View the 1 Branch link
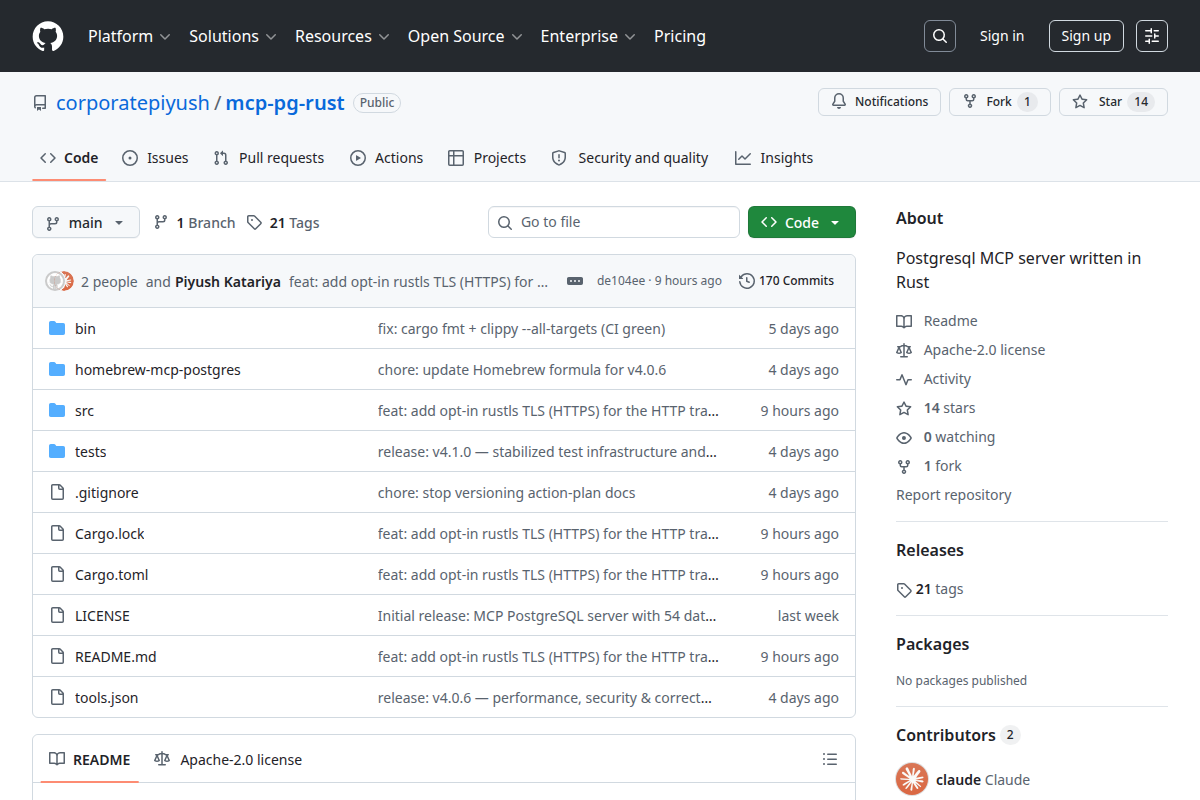The width and height of the screenshot is (1200, 800). coord(194,223)
